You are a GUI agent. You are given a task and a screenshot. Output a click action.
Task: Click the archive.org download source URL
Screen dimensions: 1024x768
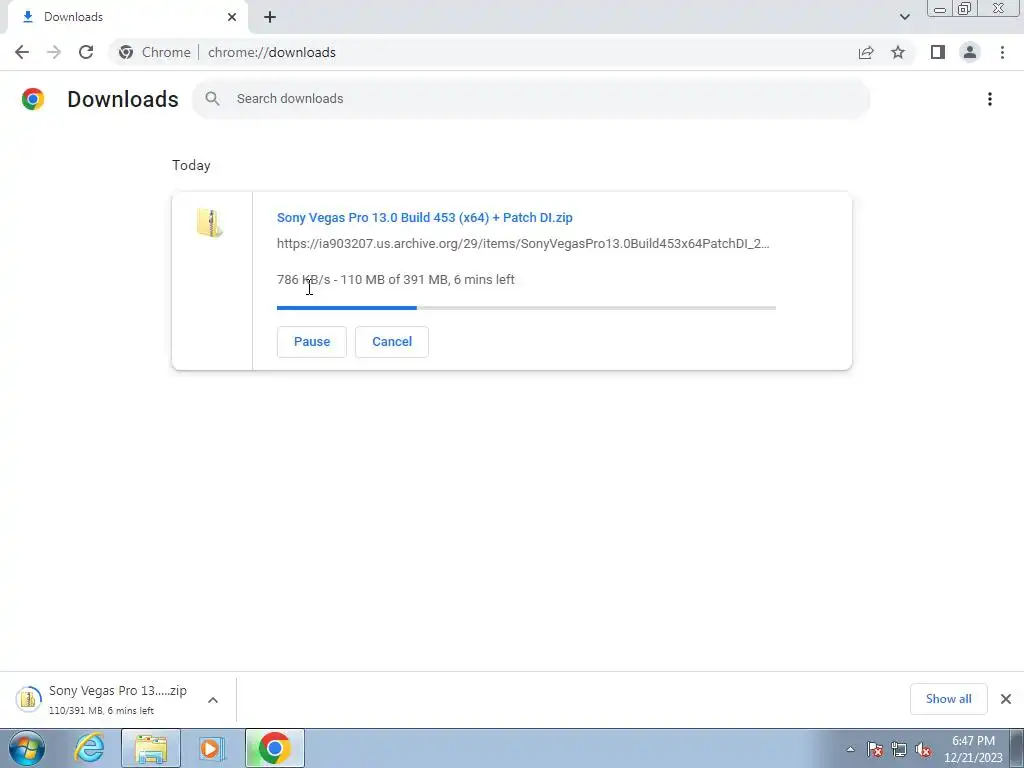coord(523,244)
